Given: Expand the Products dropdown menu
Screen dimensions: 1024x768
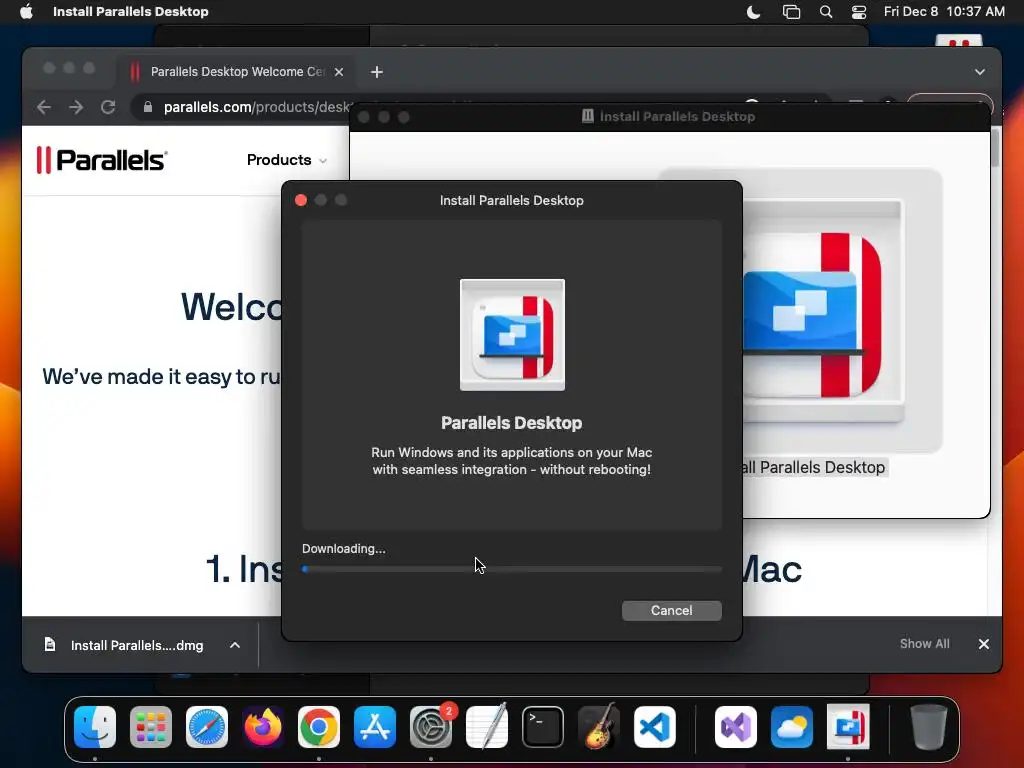Looking at the screenshot, I should pyautogui.click(x=286, y=160).
